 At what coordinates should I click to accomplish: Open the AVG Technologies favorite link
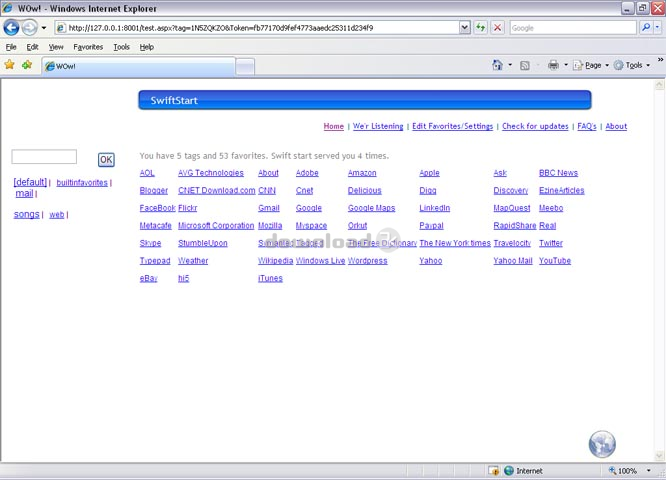tap(211, 173)
